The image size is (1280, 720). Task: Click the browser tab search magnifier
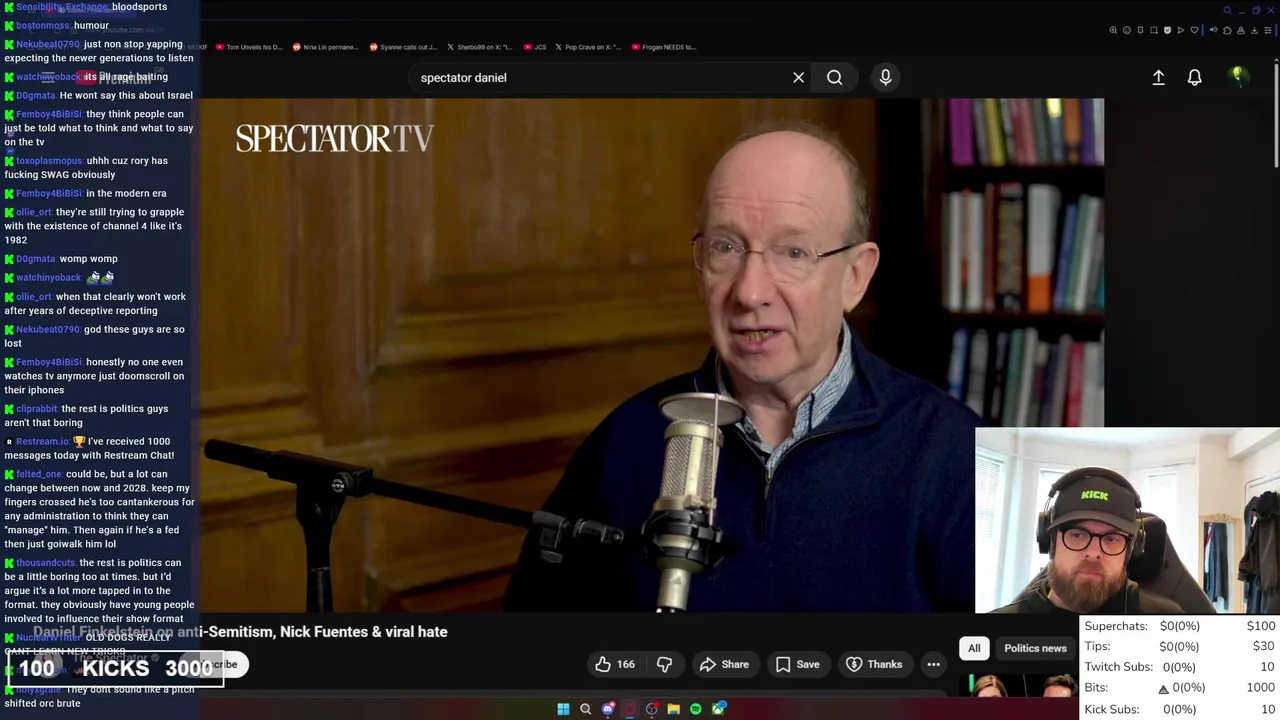1227,10
